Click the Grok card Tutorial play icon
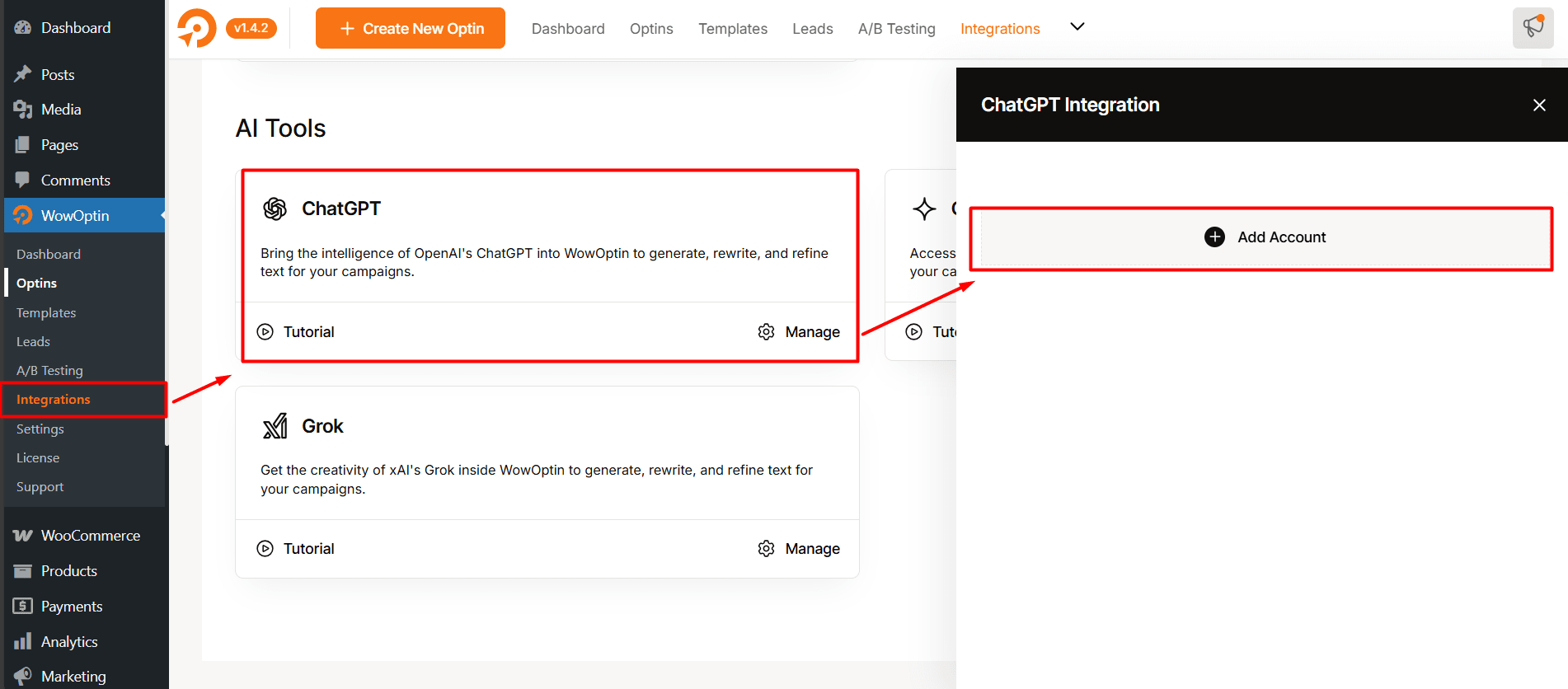Image resolution: width=1568 pixels, height=689 pixels. (265, 549)
